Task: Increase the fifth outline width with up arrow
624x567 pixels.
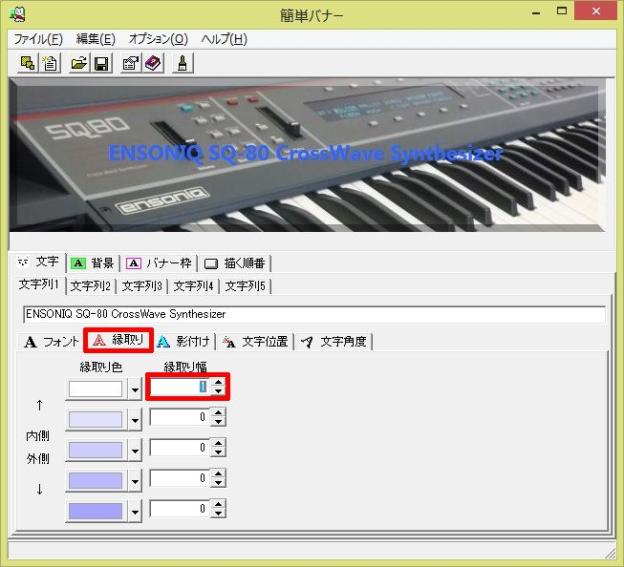Action: [218, 504]
